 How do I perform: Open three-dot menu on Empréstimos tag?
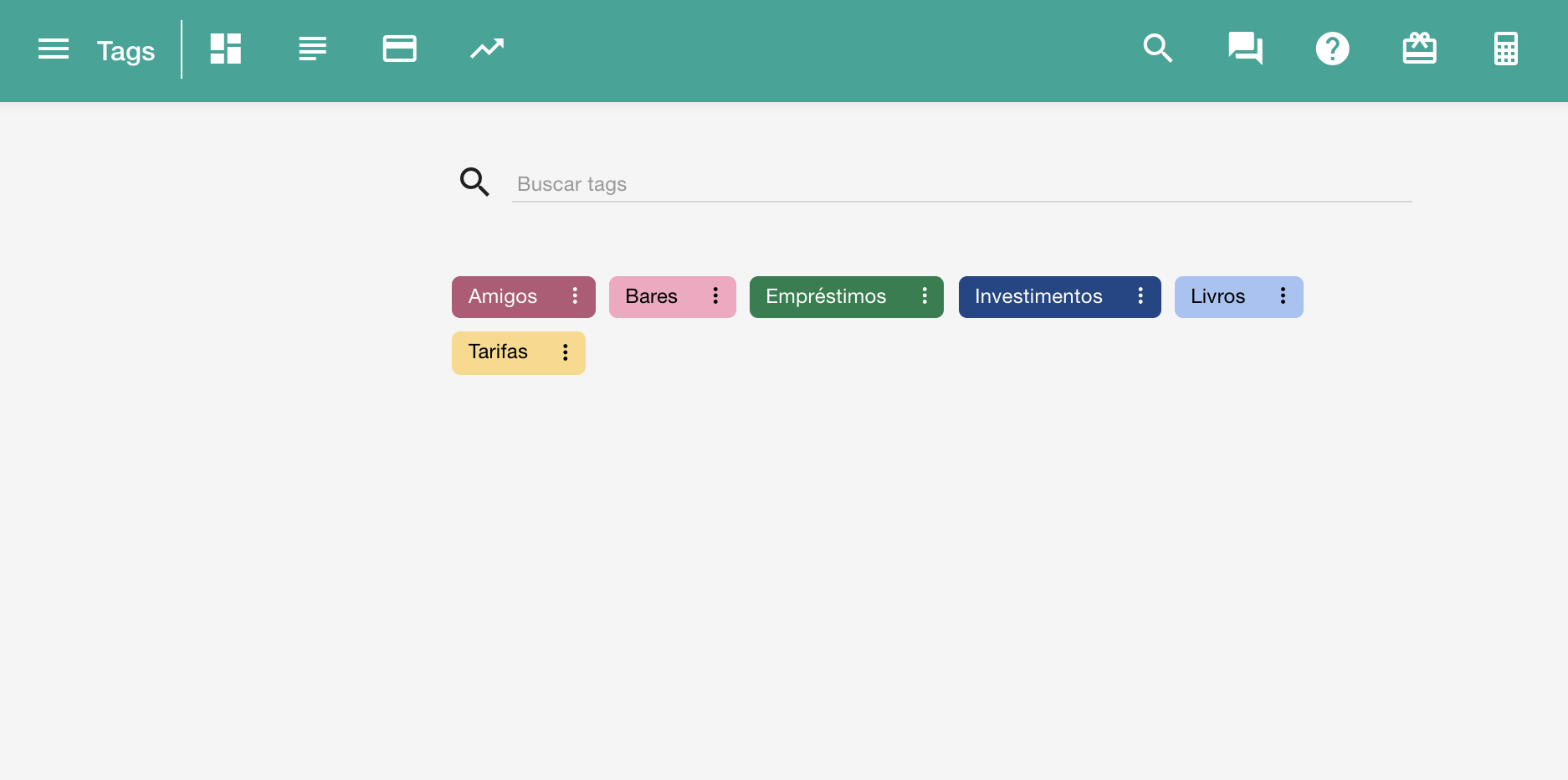925,296
